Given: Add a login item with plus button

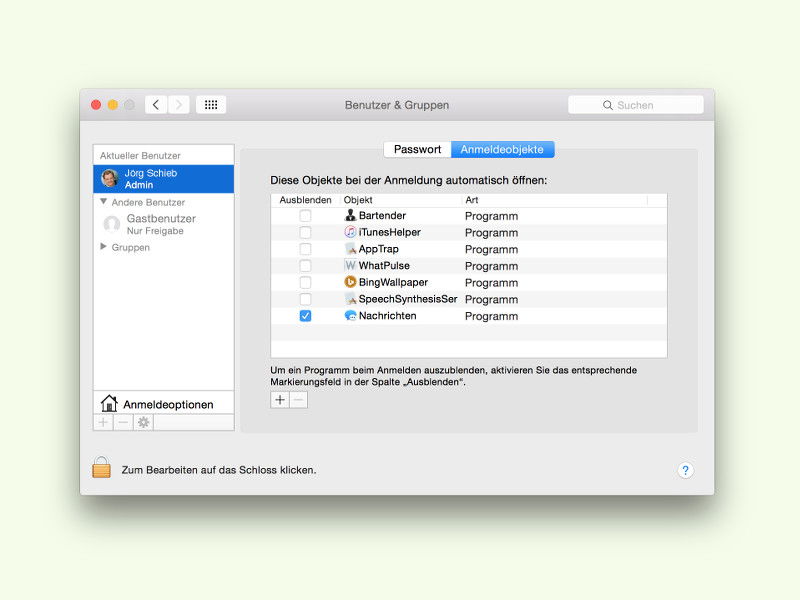Looking at the screenshot, I should (x=280, y=399).
